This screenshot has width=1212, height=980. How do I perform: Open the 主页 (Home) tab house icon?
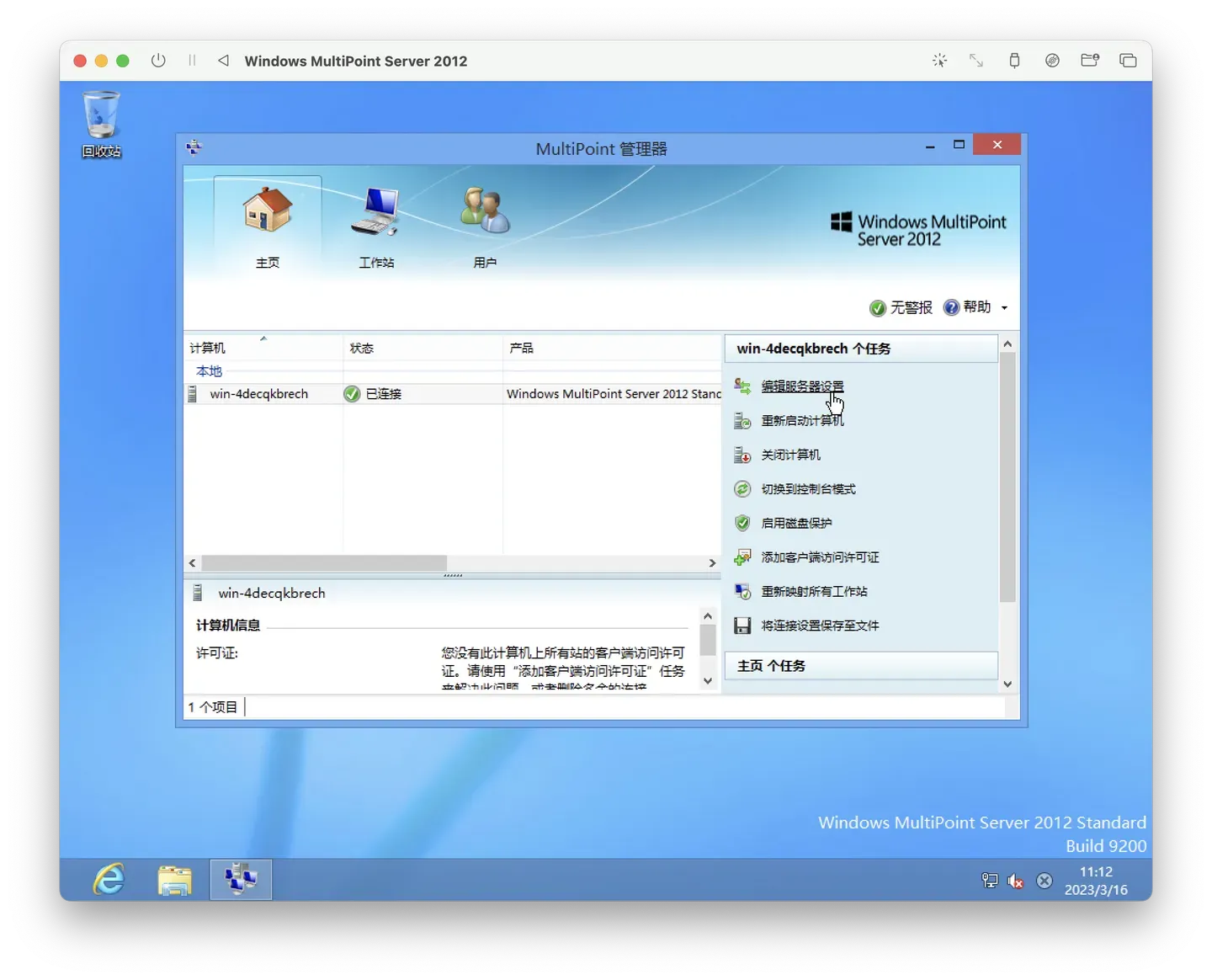[x=267, y=210]
